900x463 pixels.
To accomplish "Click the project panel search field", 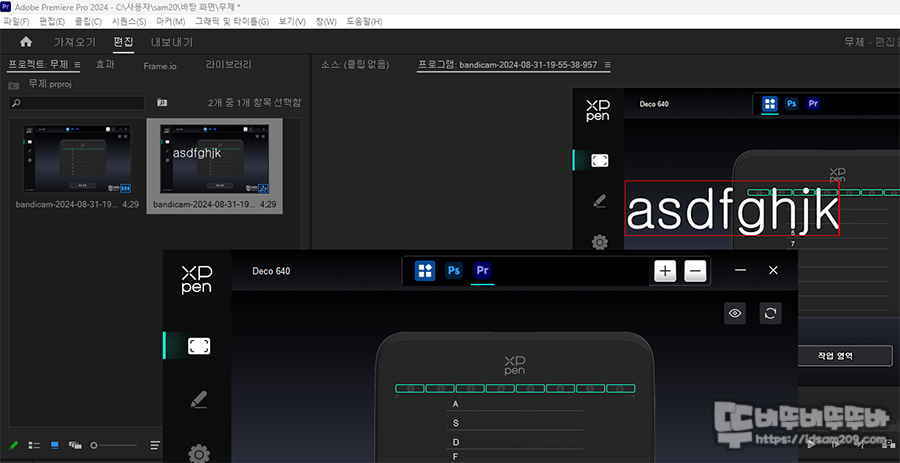I will (77, 103).
